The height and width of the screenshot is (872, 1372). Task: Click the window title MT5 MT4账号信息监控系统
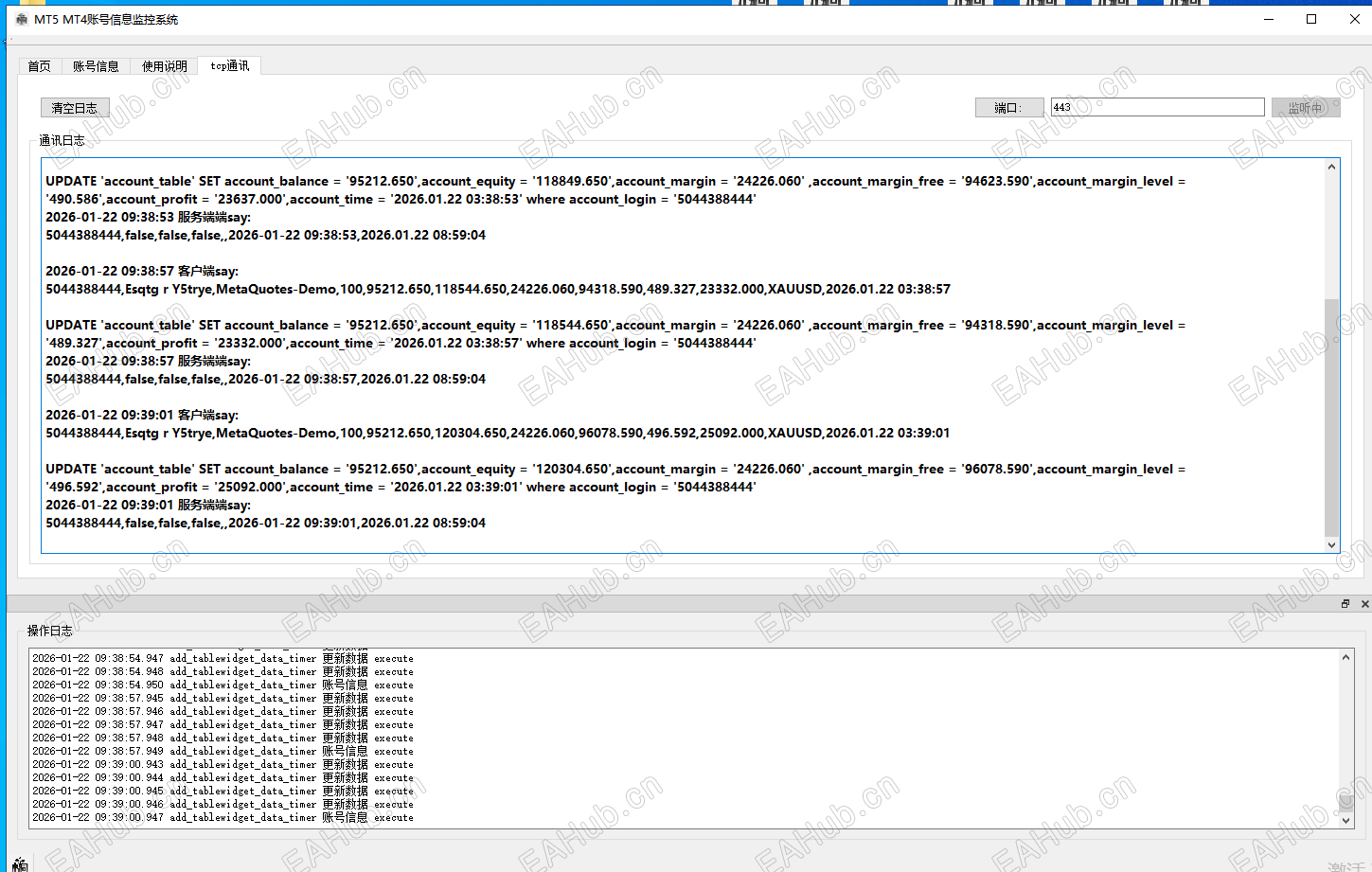[106, 19]
